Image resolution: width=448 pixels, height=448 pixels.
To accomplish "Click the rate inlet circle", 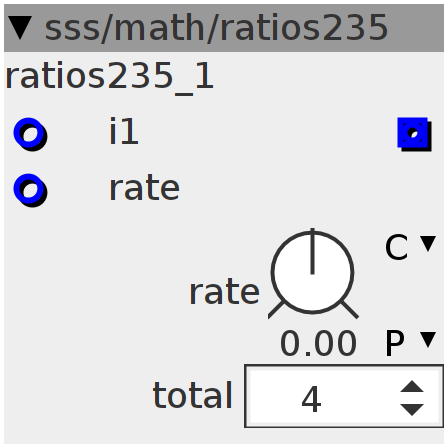I will pos(30,190).
